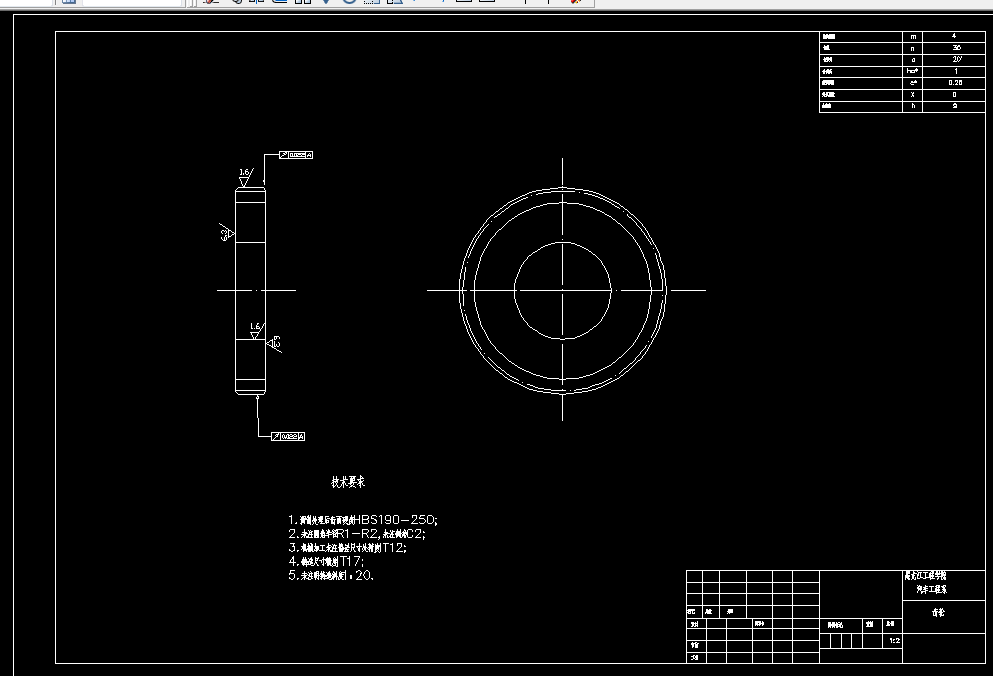The height and width of the screenshot is (676, 993).
Task: Click the lower 1.6 surface roughness symbol
Action: pyautogui.click(x=256, y=331)
